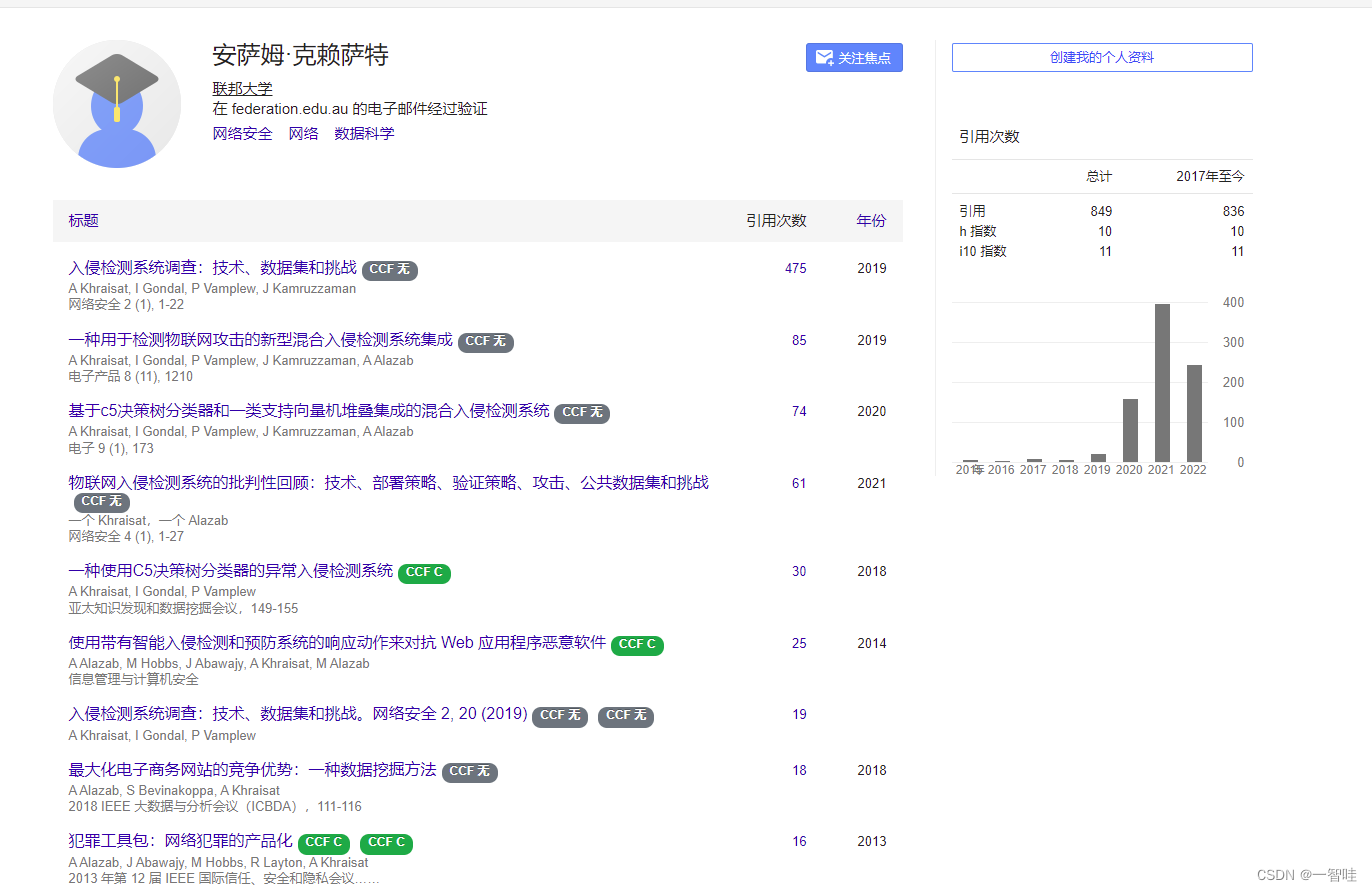Click the 475 citation count
Image resolution: width=1372 pixels, height=891 pixels.
click(796, 269)
